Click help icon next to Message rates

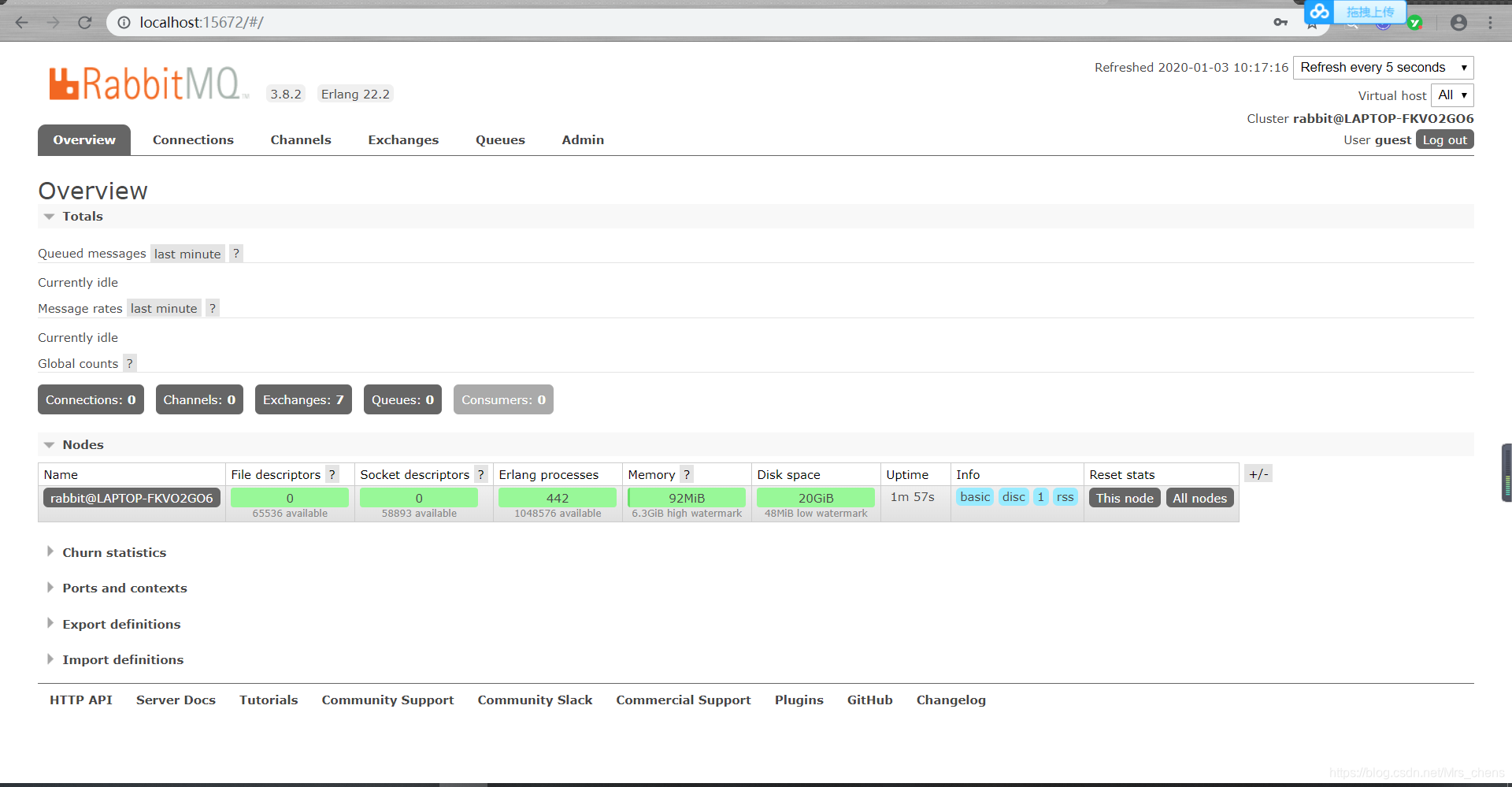coord(212,308)
